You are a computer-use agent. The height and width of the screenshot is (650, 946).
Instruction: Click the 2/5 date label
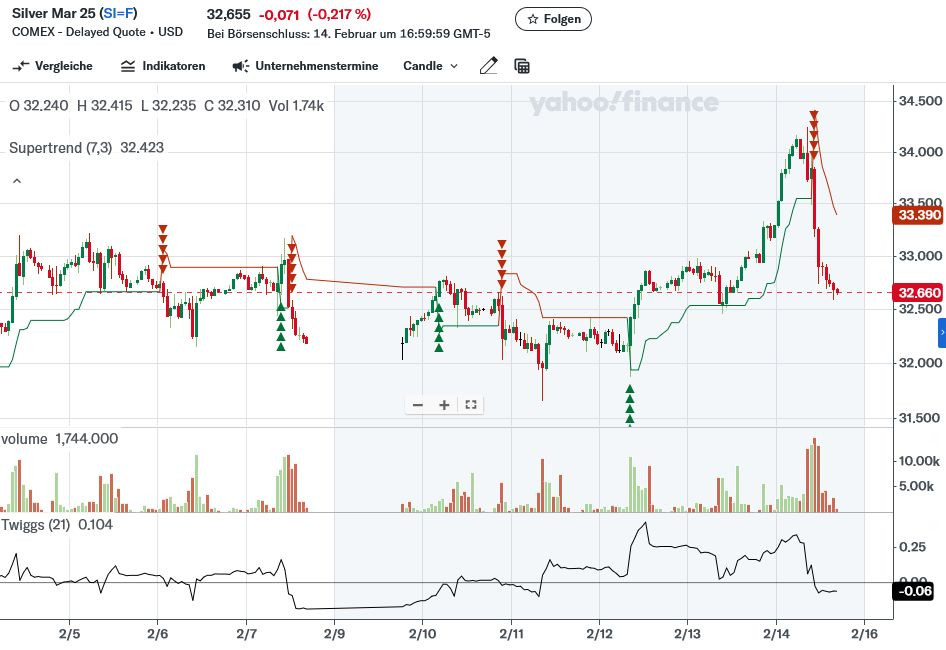point(69,634)
